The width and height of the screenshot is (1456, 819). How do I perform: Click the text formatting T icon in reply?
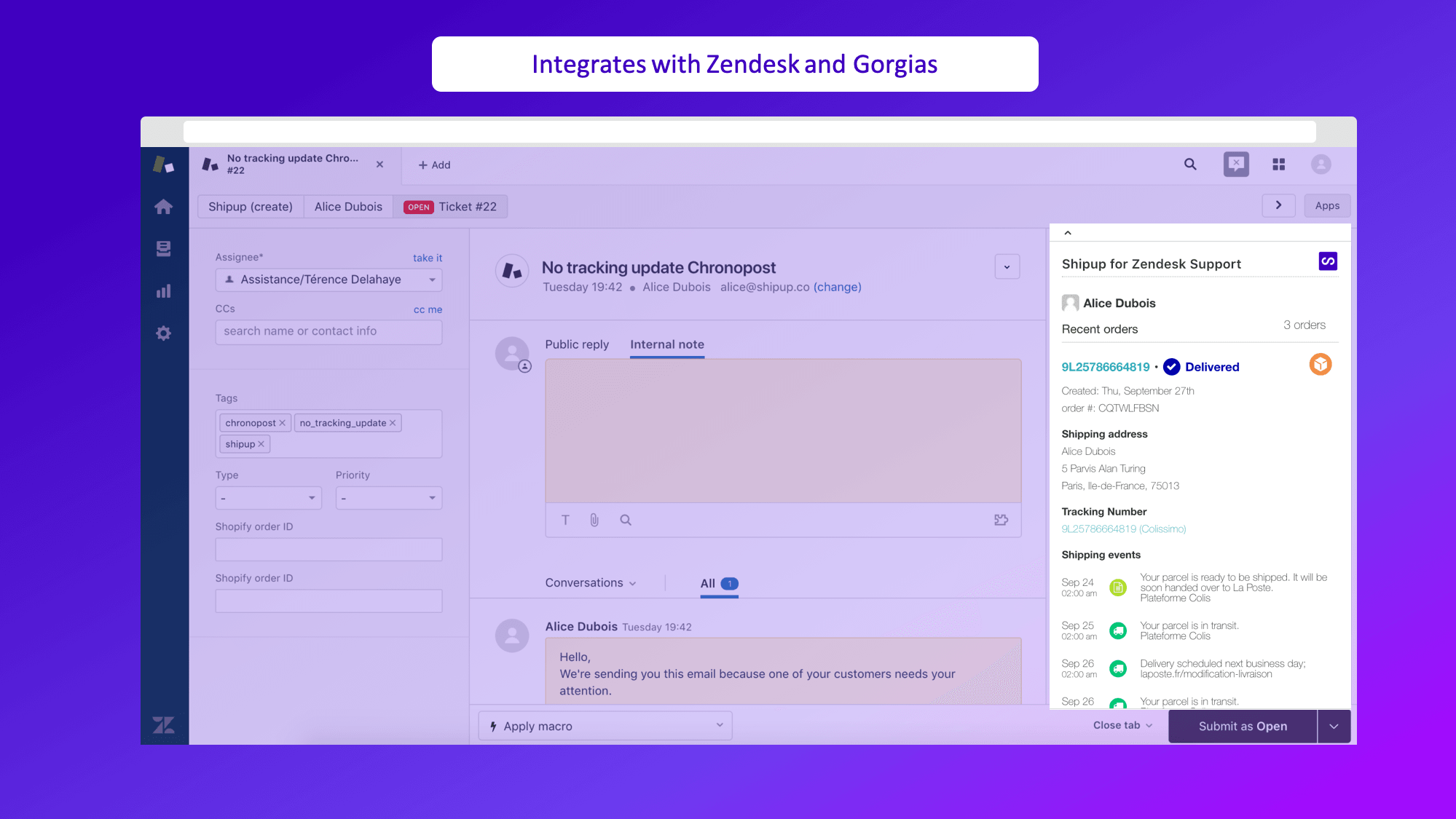point(566,519)
